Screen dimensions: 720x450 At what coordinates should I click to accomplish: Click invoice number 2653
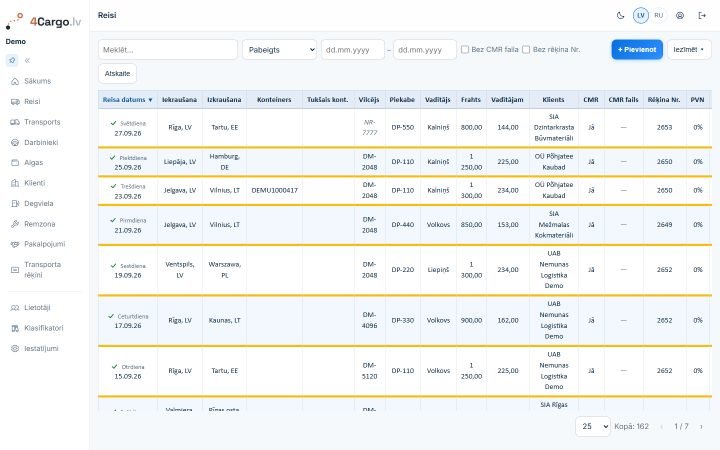(664, 127)
